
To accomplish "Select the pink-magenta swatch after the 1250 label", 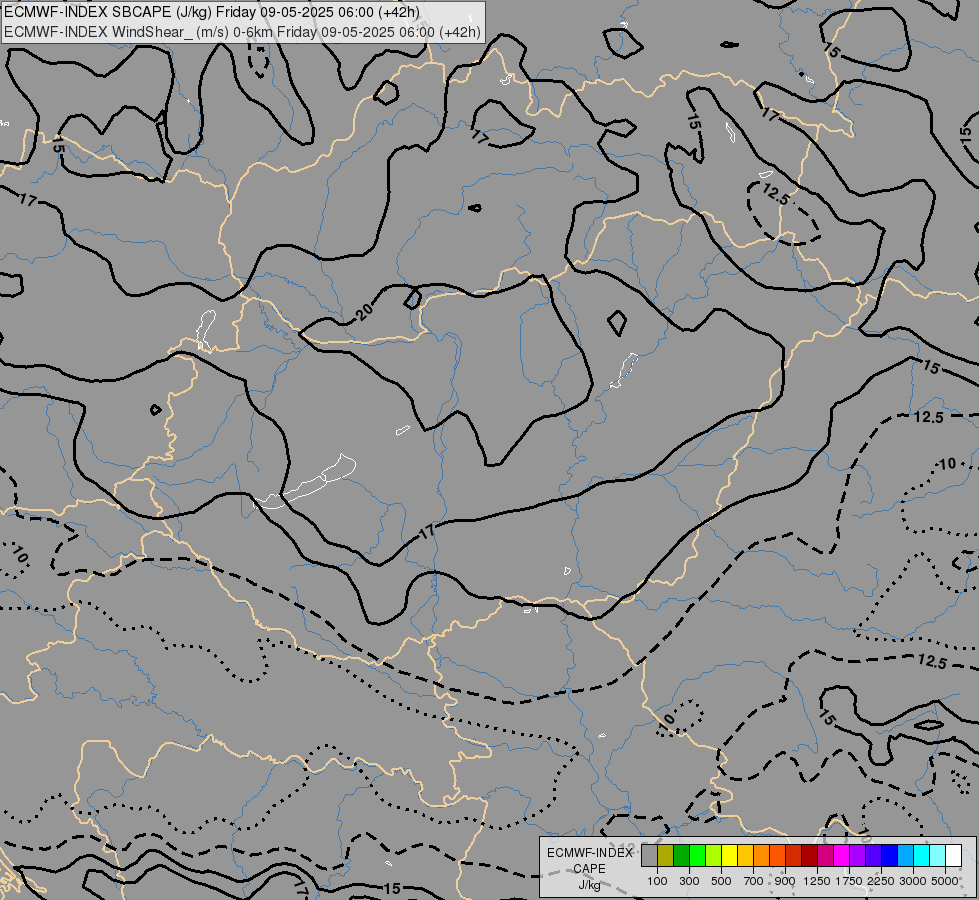I will tap(825, 855).
